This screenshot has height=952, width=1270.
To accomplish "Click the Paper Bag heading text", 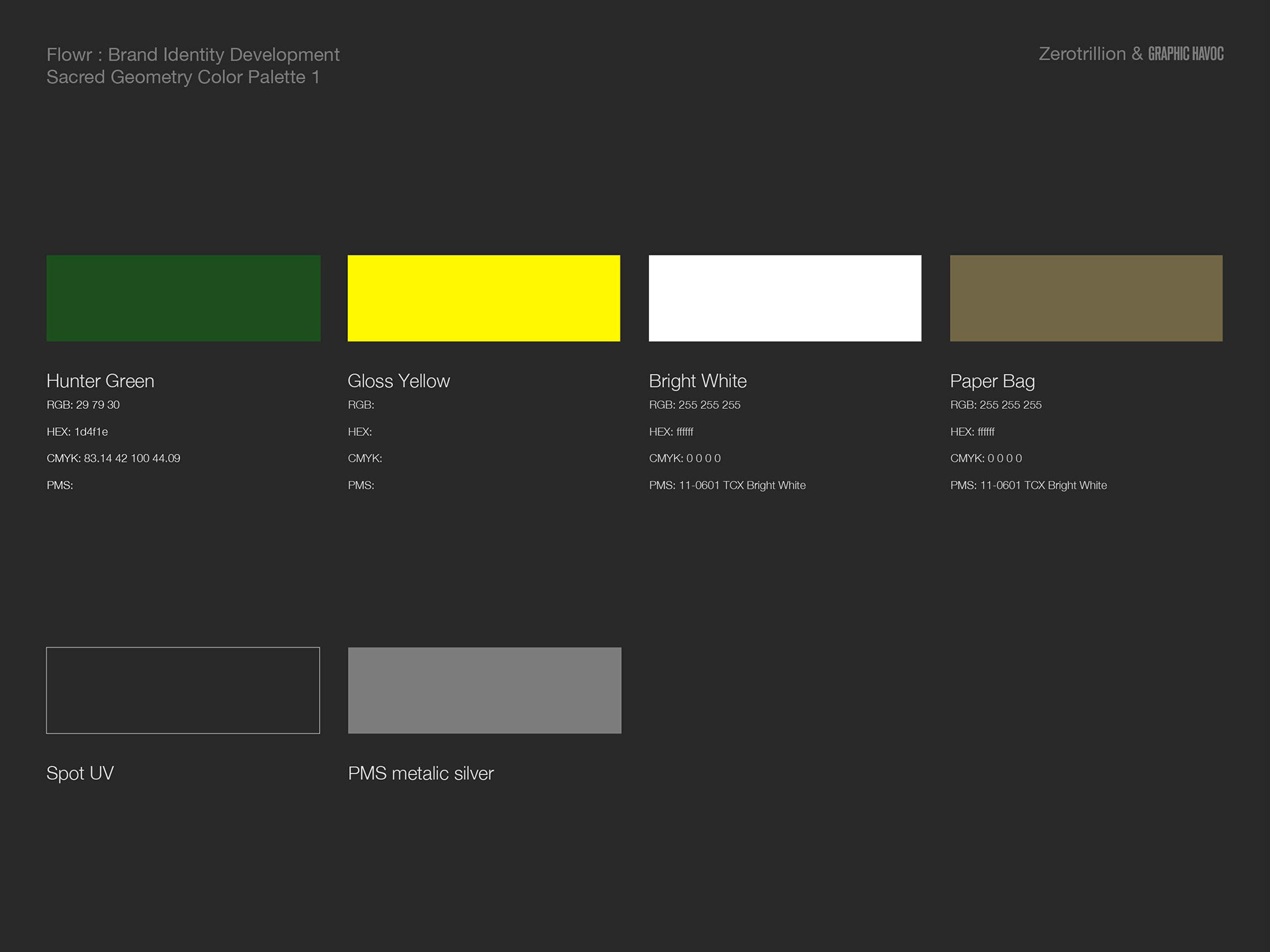I will 992,381.
